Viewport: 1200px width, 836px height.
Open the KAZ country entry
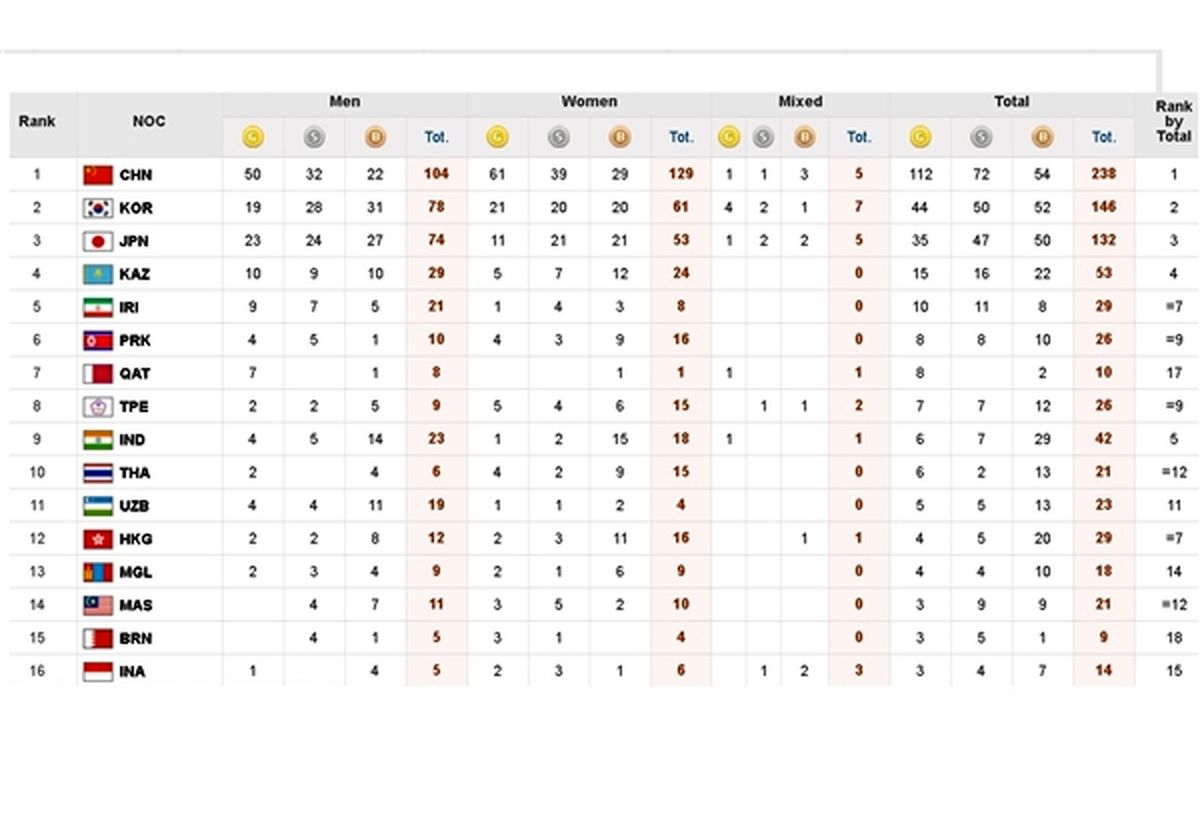click(x=135, y=274)
